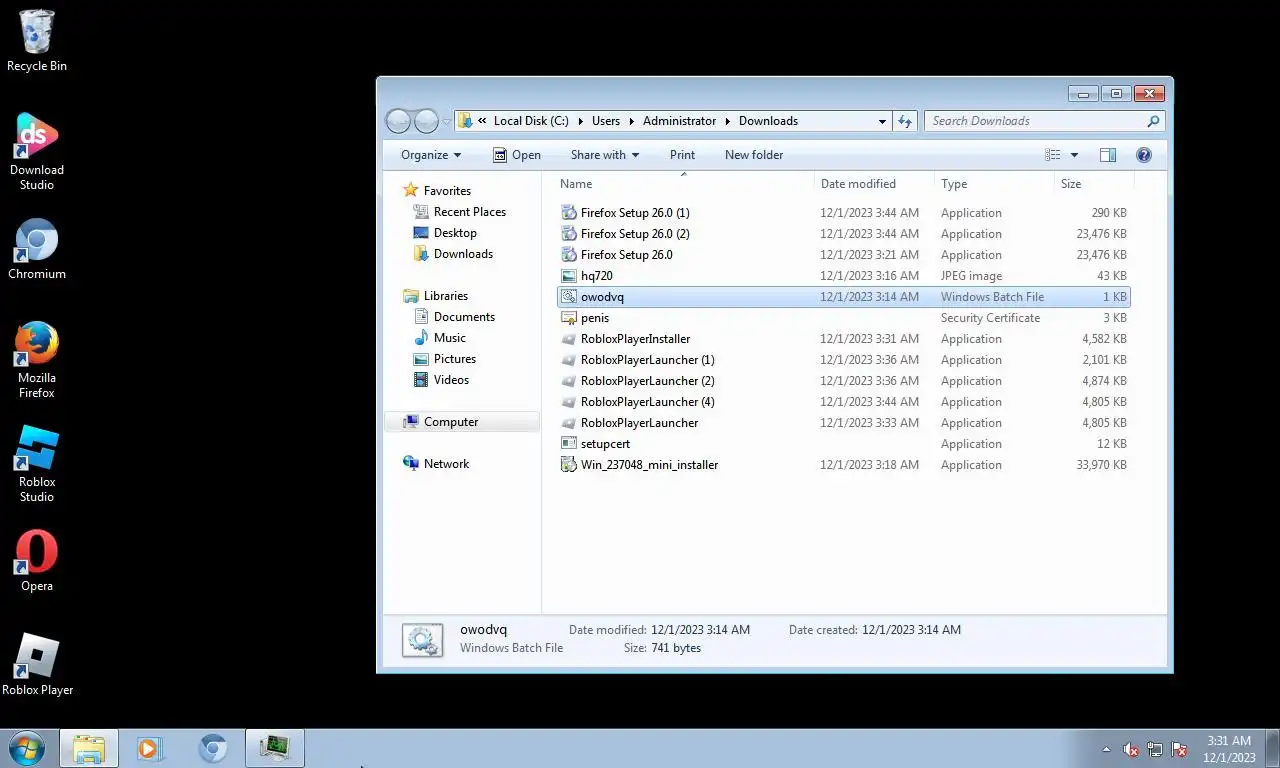Screen dimensions: 1280x768
Task: Select RobloxPlayerLauncher (4) file
Action: (x=843, y=402)
